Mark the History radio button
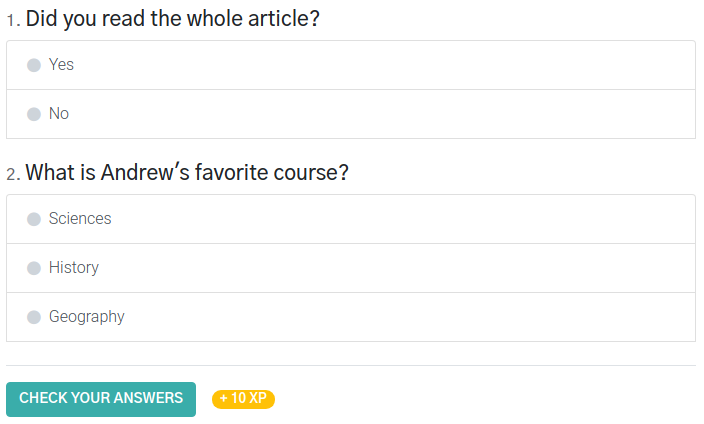The height and width of the screenshot is (424, 704). 34,268
